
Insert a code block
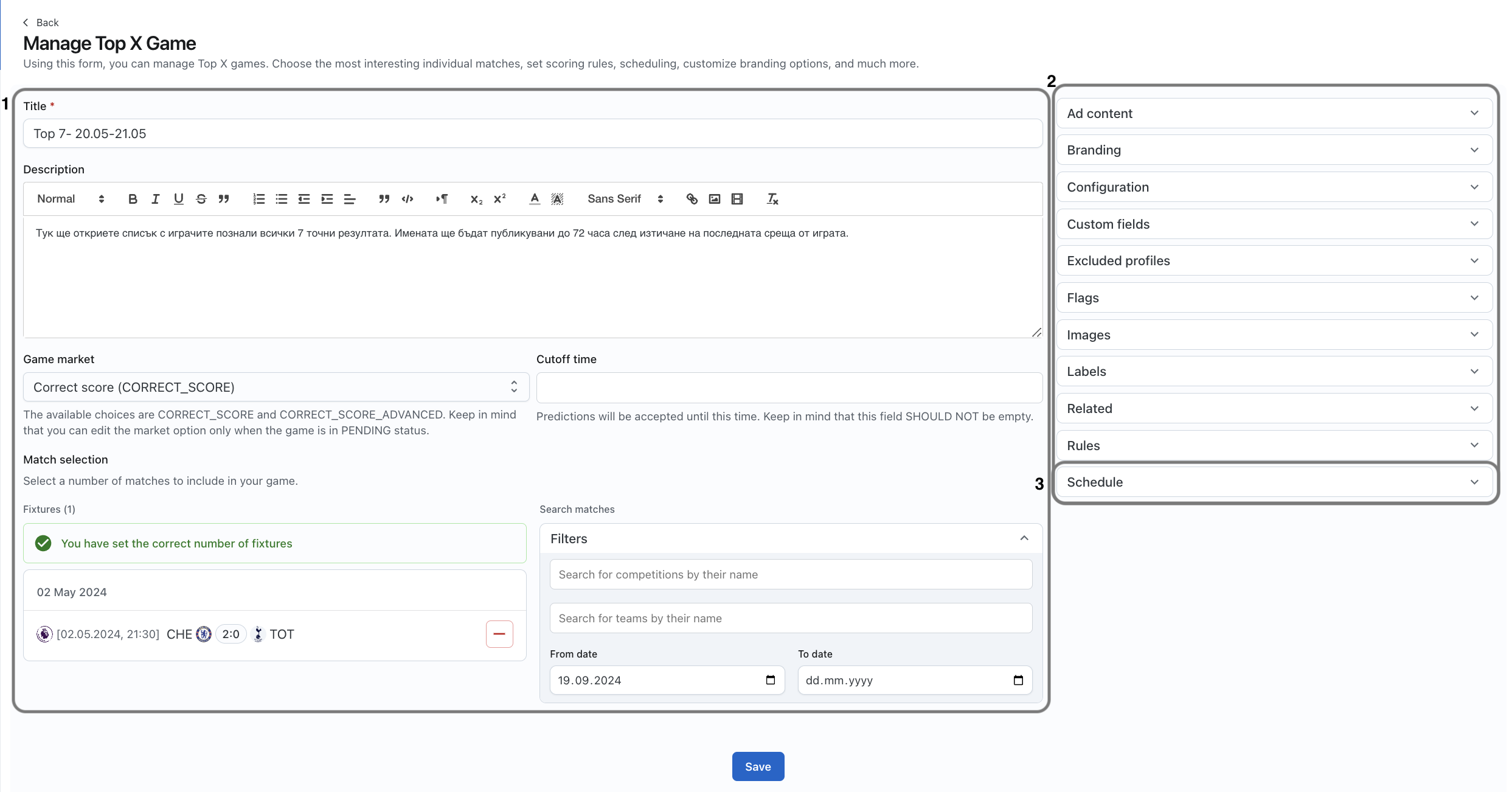(x=407, y=199)
